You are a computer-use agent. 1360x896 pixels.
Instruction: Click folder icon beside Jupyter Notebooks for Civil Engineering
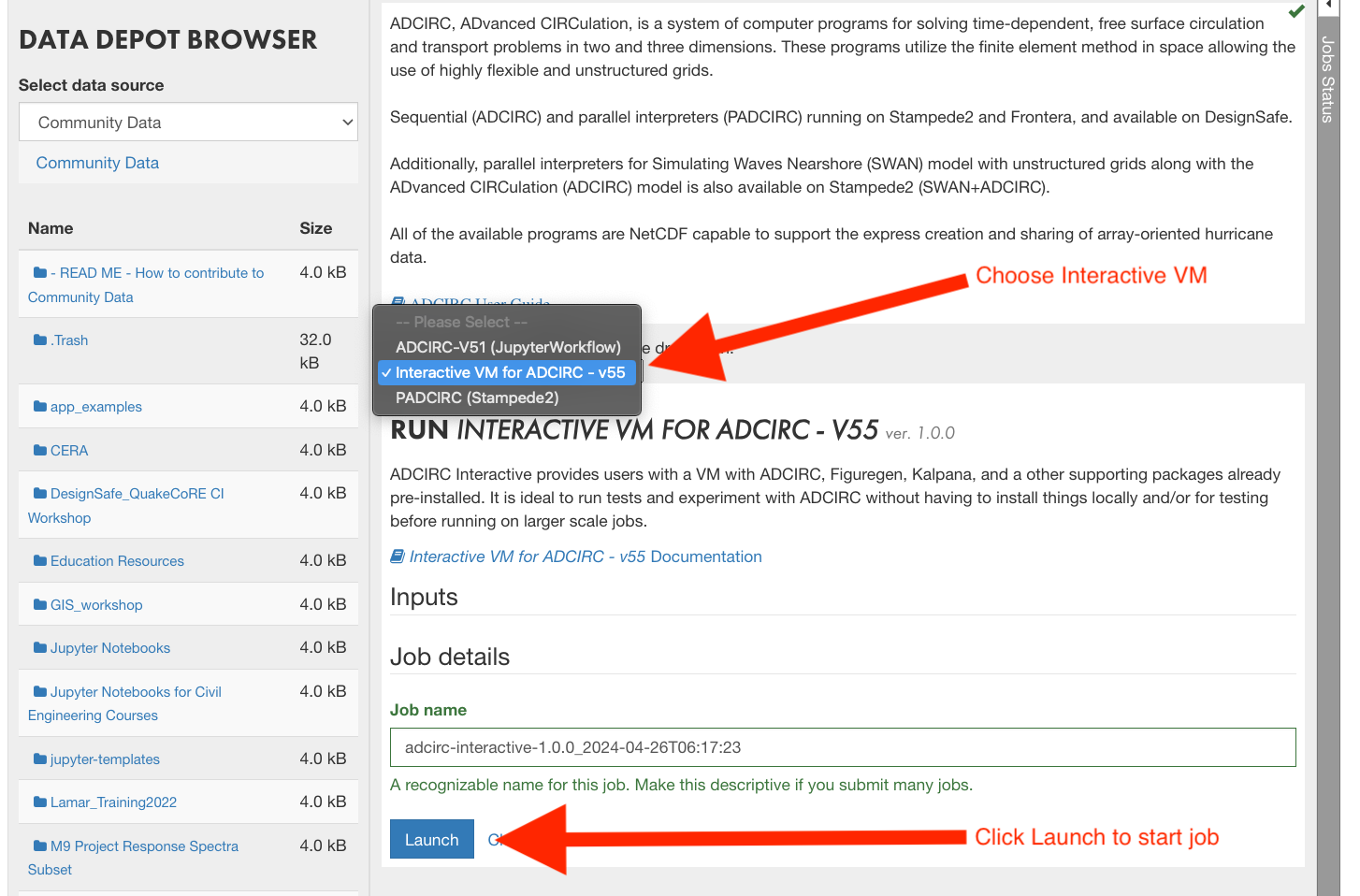[x=40, y=692]
